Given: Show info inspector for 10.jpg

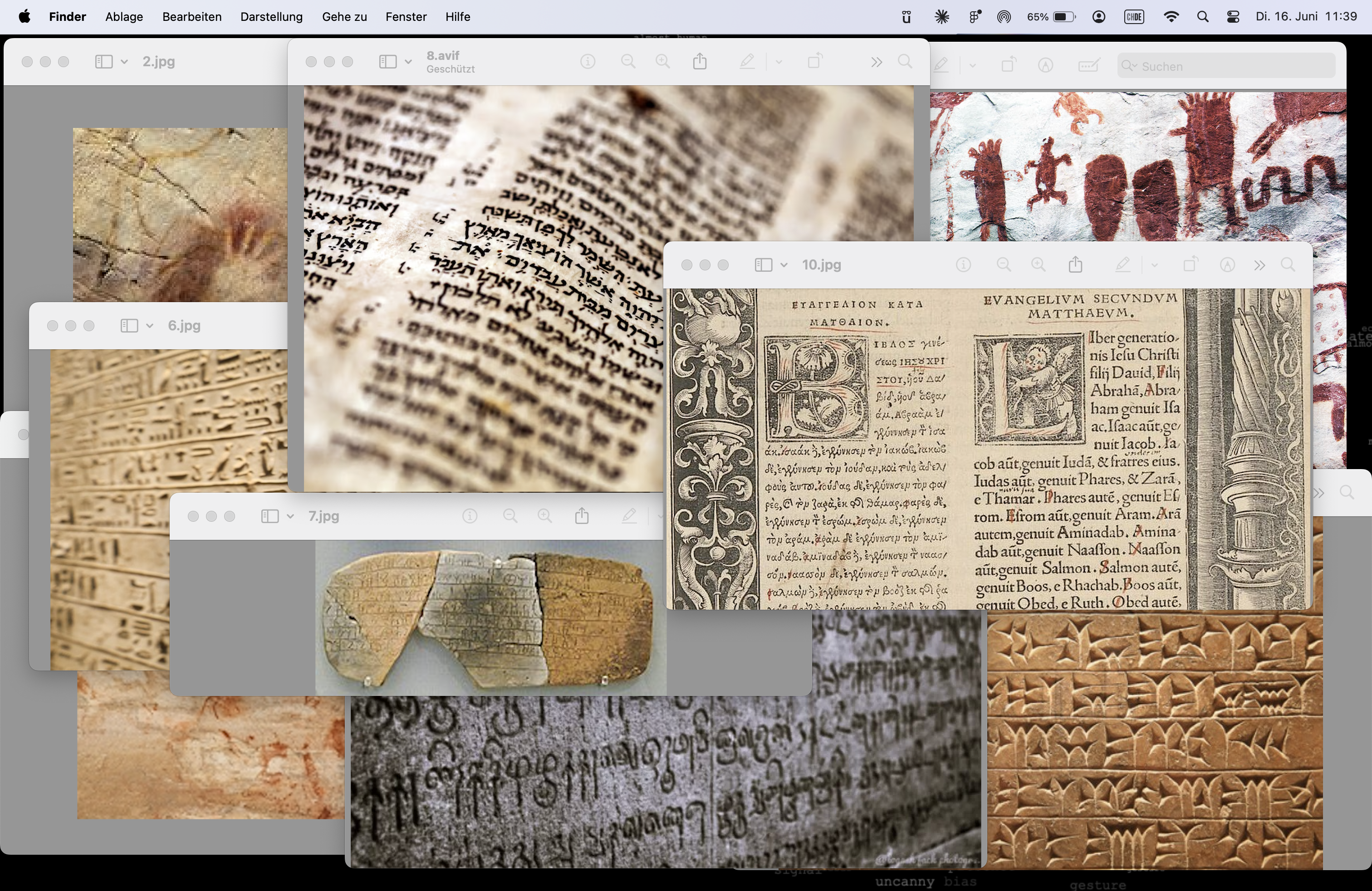Looking at the screenshot, I should pos(963,264).
